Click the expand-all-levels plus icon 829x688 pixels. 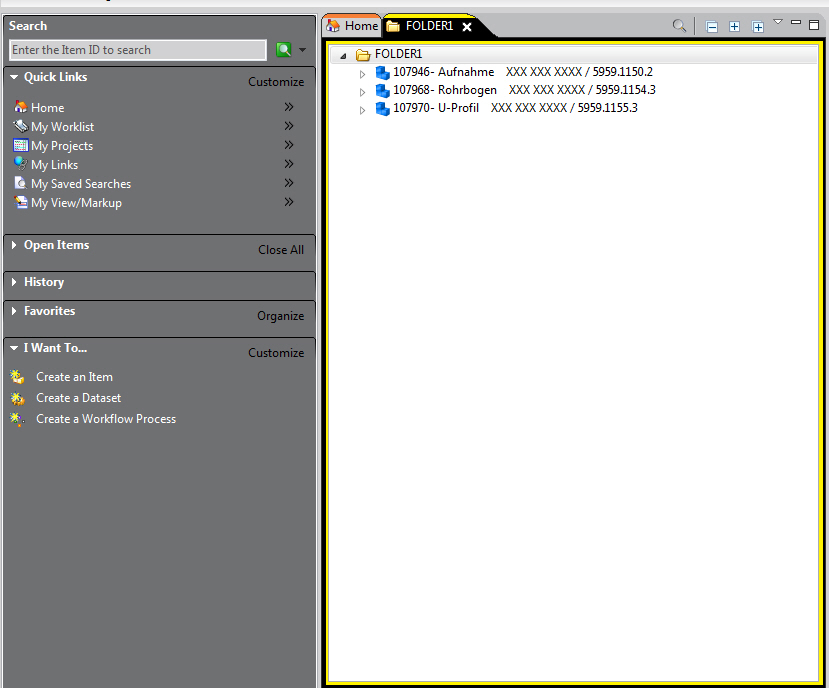pyautogui.click(x=758, y=27)
